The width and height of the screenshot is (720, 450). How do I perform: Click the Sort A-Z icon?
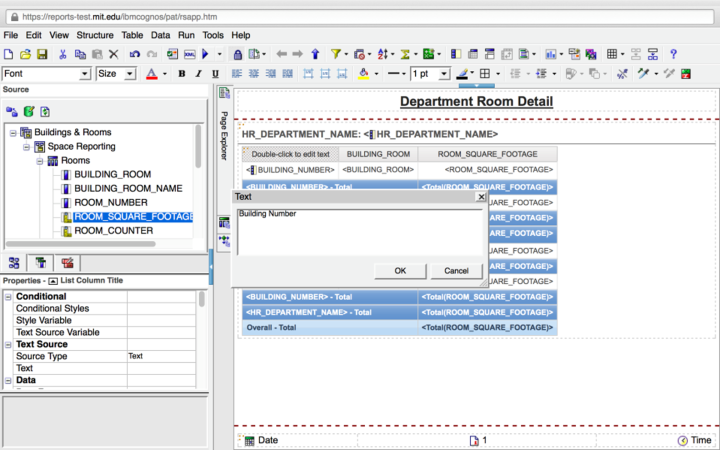[383, 54]
